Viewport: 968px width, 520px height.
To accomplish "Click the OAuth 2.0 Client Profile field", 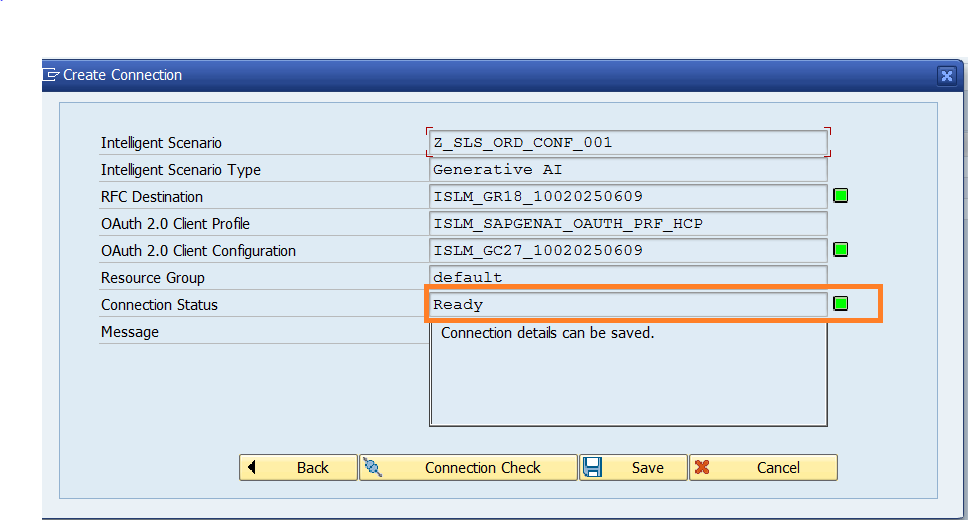I will pyautogui.click(x=628, y=223).
